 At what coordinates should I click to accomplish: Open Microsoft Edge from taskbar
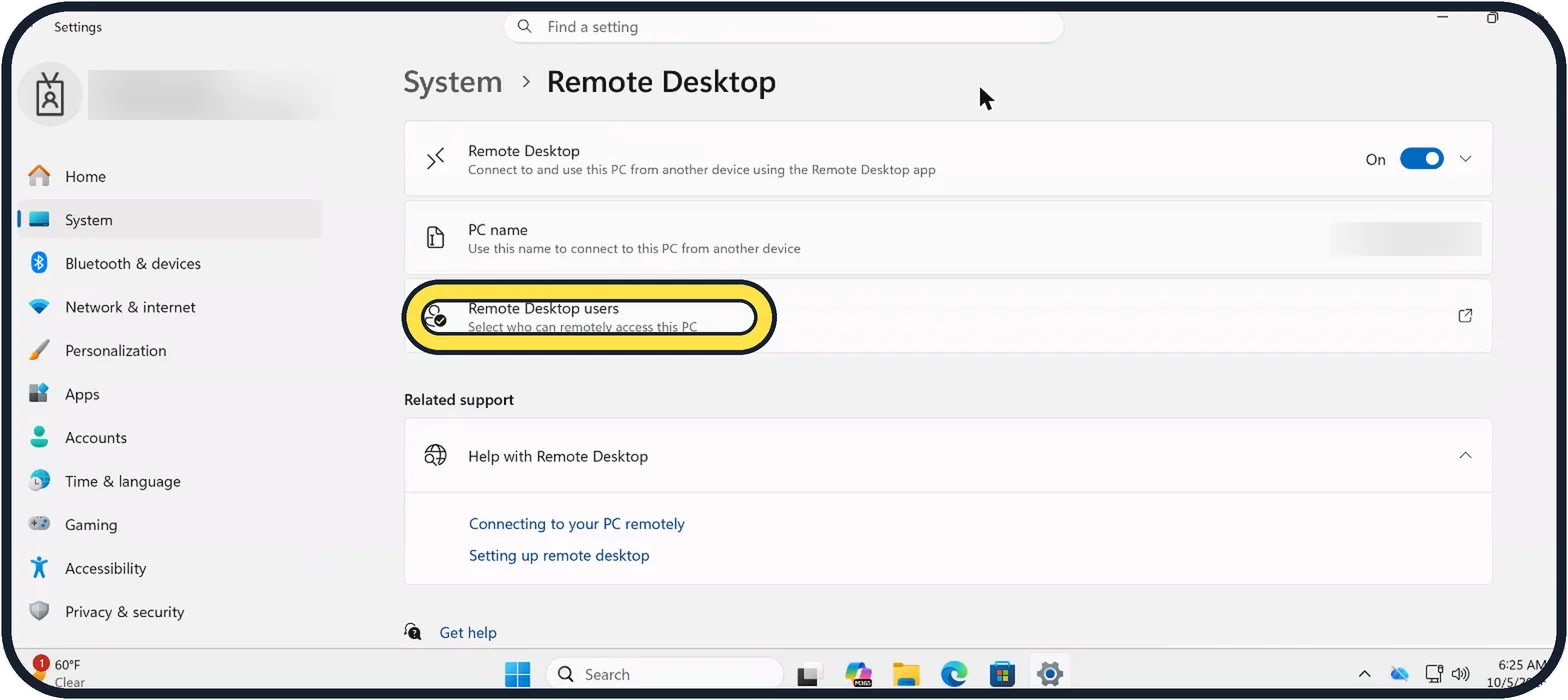tap(954, 675)
